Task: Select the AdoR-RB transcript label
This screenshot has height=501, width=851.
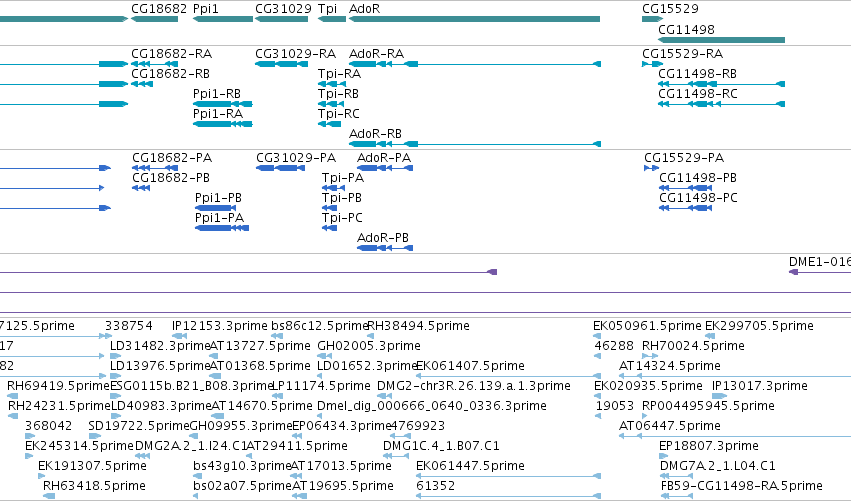Action: [x=375, y=134]
